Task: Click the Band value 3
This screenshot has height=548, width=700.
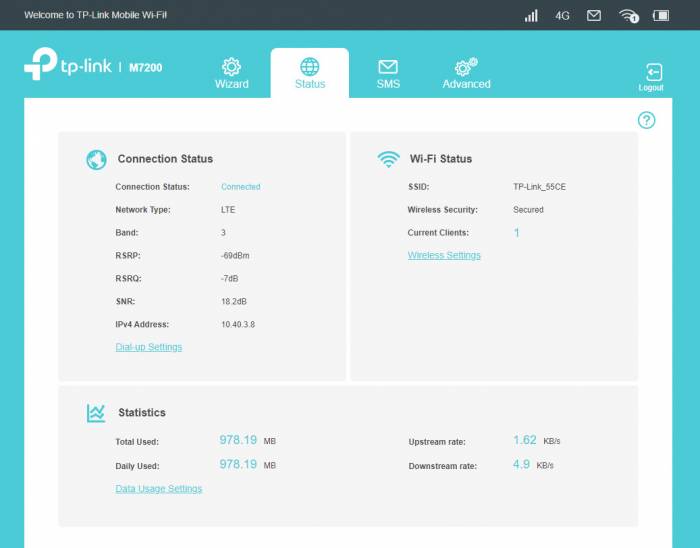Action: coord(223,232)
